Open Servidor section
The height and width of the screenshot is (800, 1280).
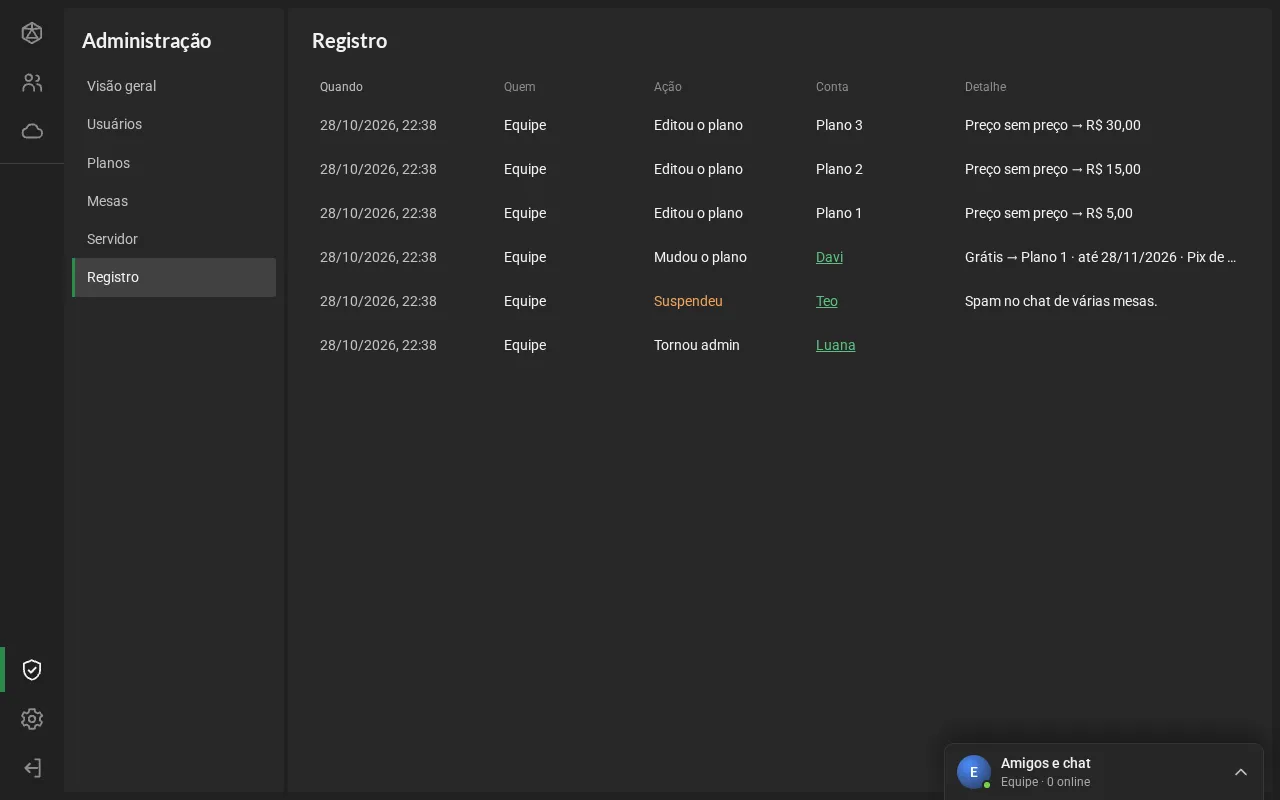point(174,239)
